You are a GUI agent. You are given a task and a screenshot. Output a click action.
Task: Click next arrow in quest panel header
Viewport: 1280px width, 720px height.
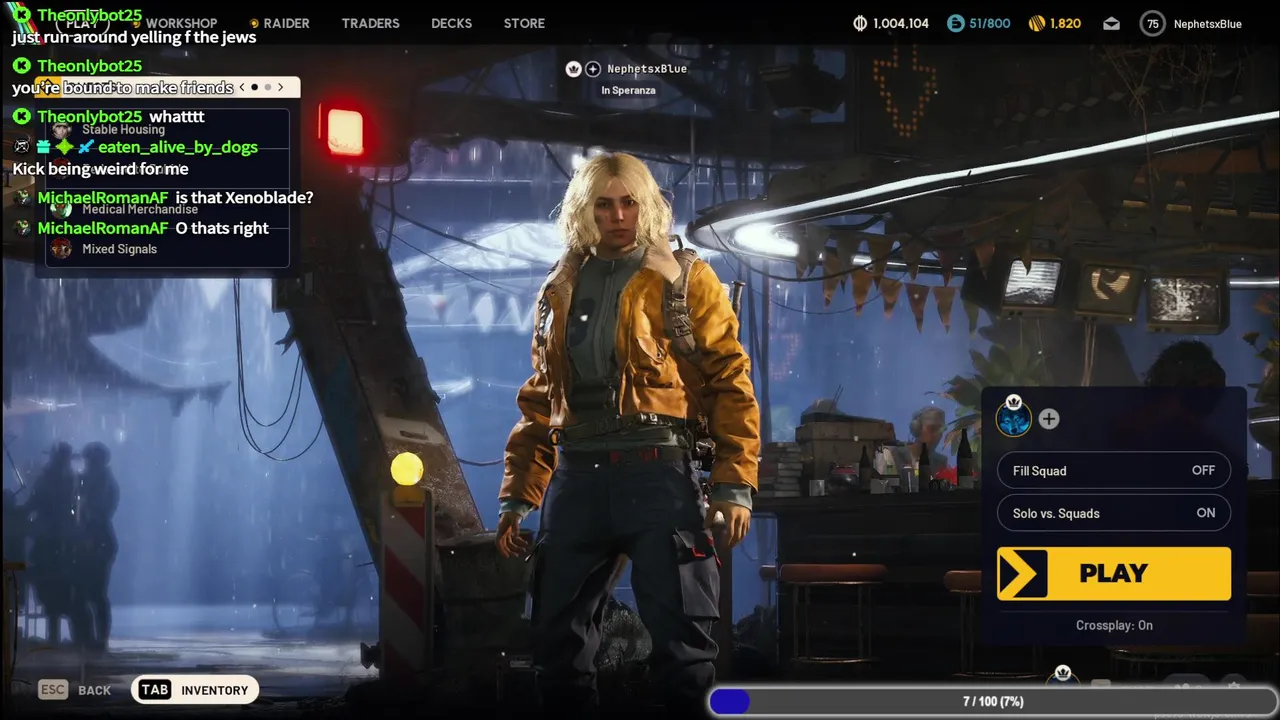281,88
